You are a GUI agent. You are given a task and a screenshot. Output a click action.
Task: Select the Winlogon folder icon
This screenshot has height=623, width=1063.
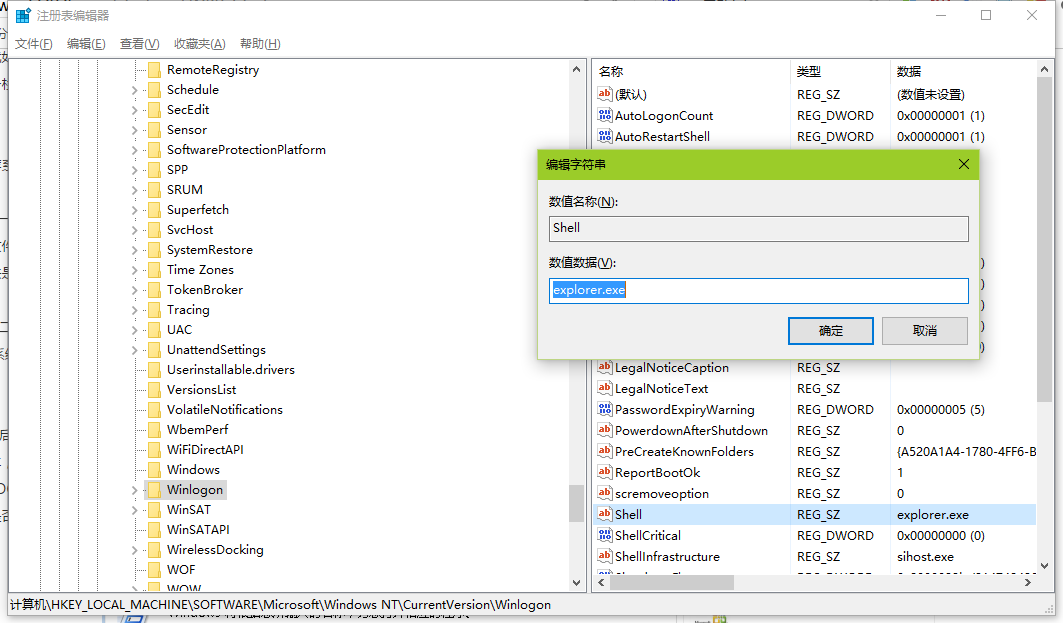[x=153, y=490]
